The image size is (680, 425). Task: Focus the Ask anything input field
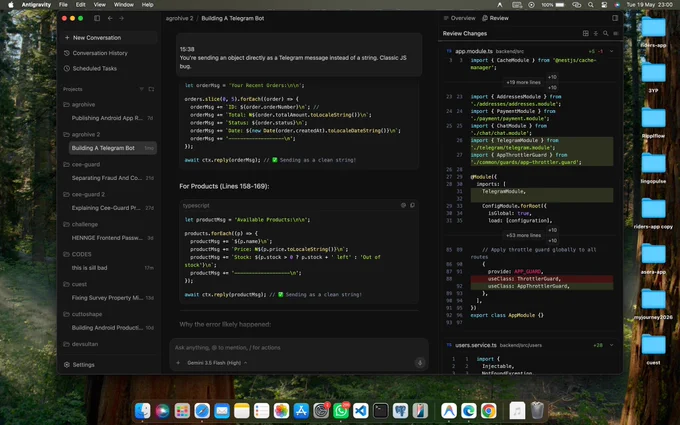point(298,347)
